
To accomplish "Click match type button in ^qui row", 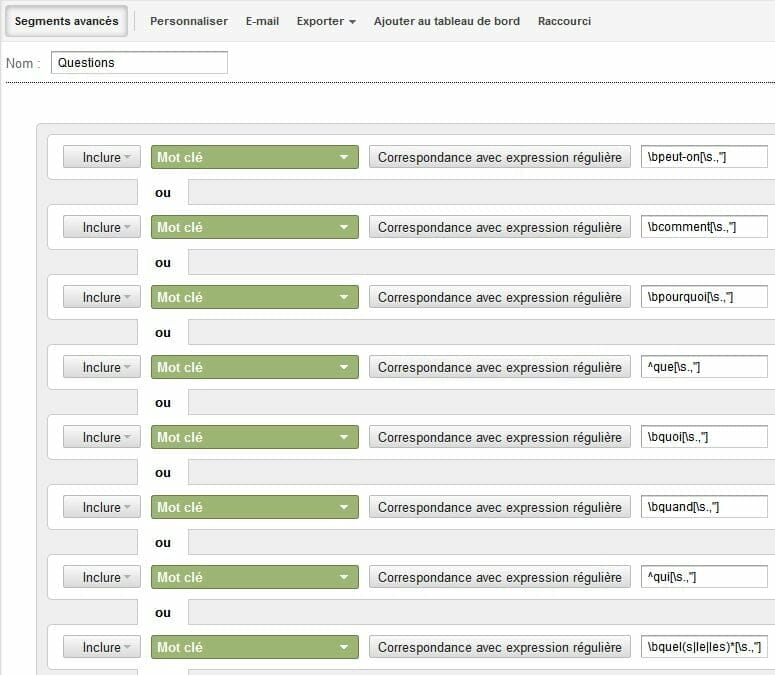I will (x=500, y=577).
